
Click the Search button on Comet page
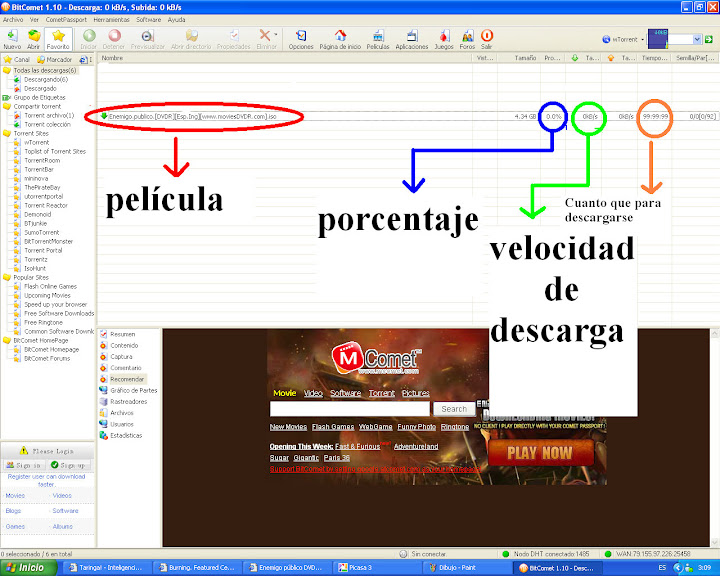[454, 409]
